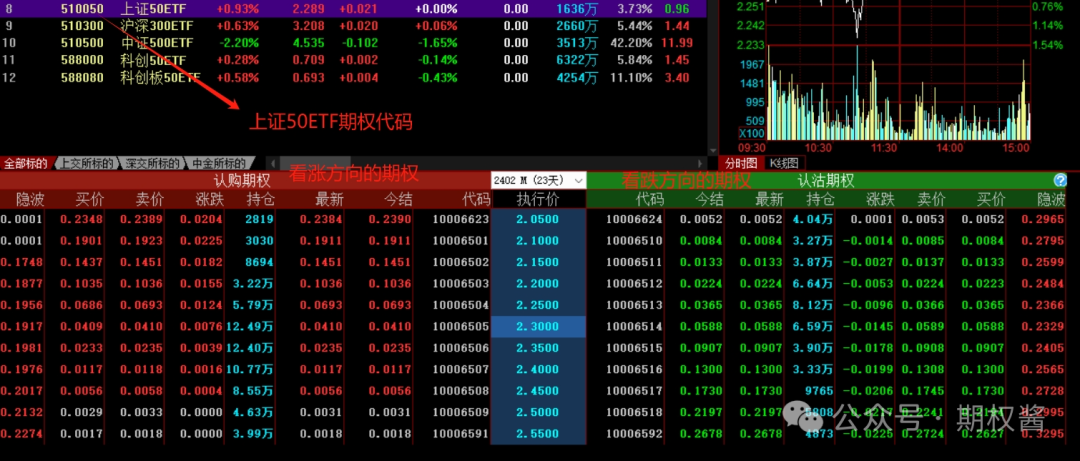
Task: Open the 2402 M (23天) expiry dropdown
Action: pos(539,181)
